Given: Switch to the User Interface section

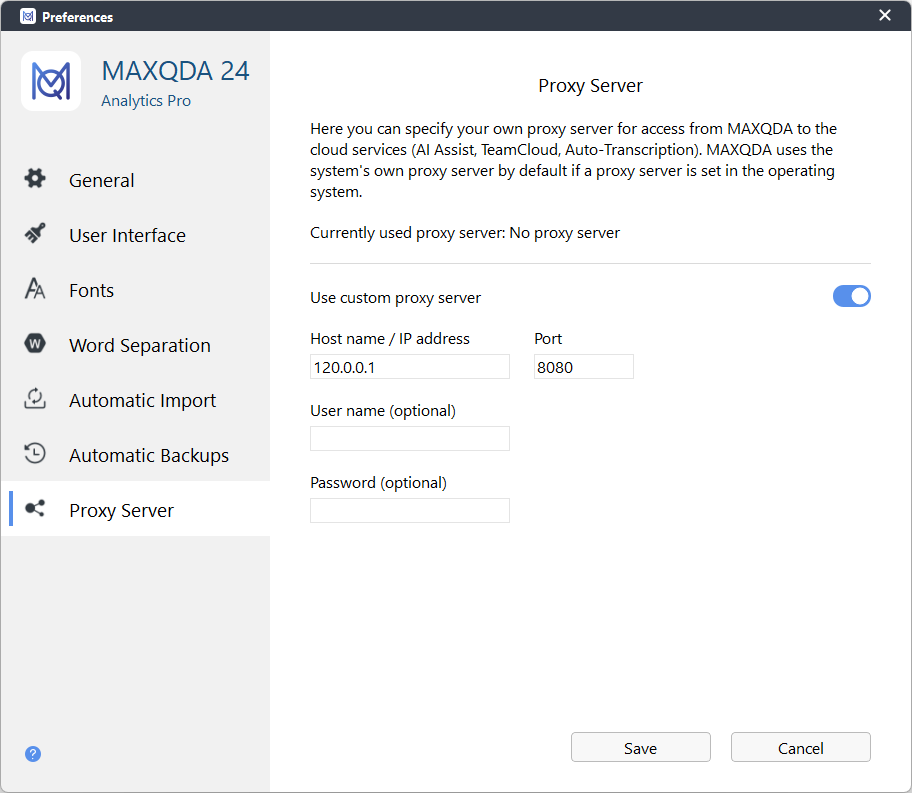Looking at the screenshot, I should pos(136,235).
